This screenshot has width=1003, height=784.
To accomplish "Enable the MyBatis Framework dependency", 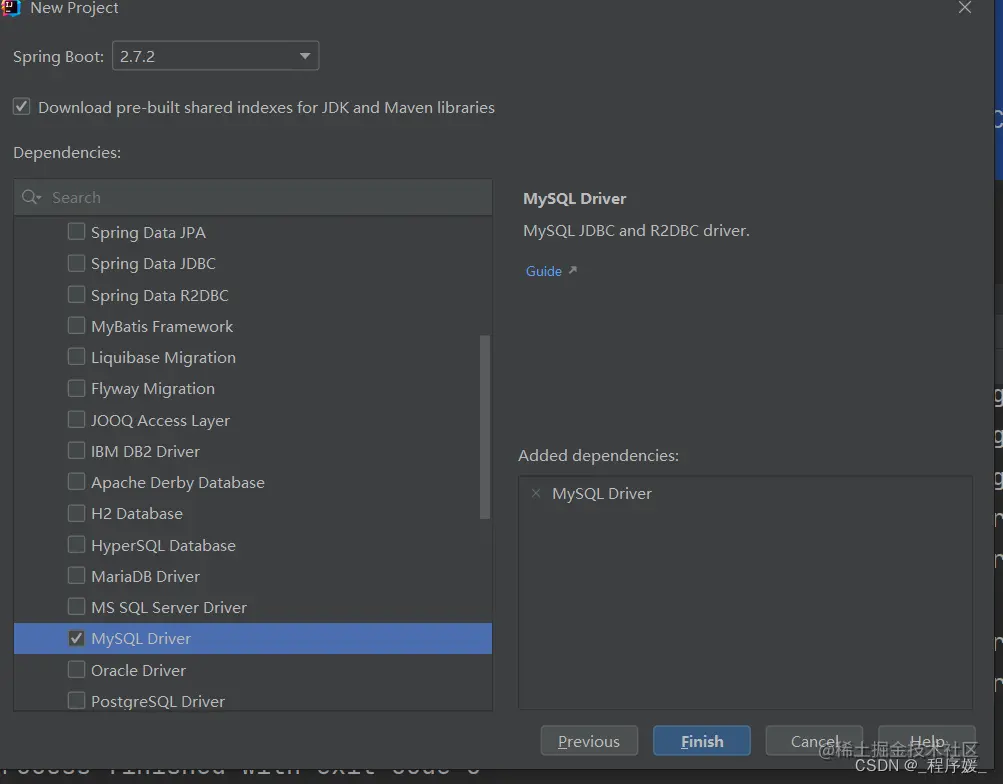I will (x=76, y=325).
